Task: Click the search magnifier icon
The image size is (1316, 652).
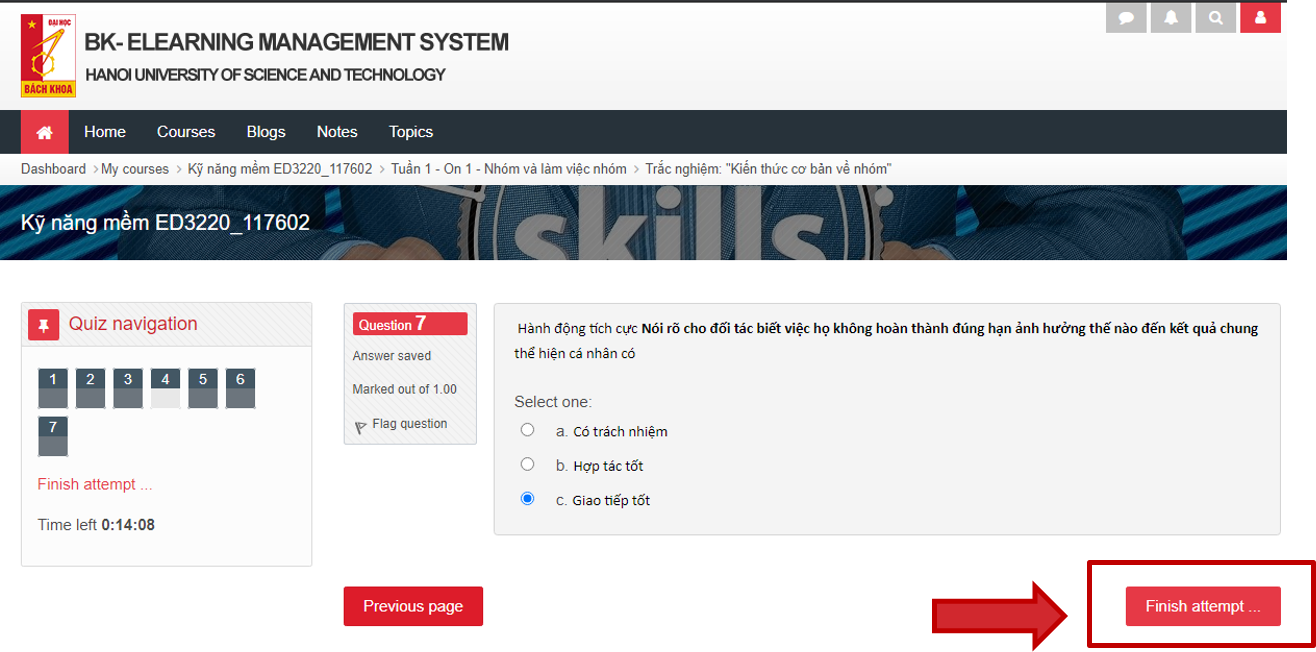Action: pyautogui.click(x=1215, y=18)
